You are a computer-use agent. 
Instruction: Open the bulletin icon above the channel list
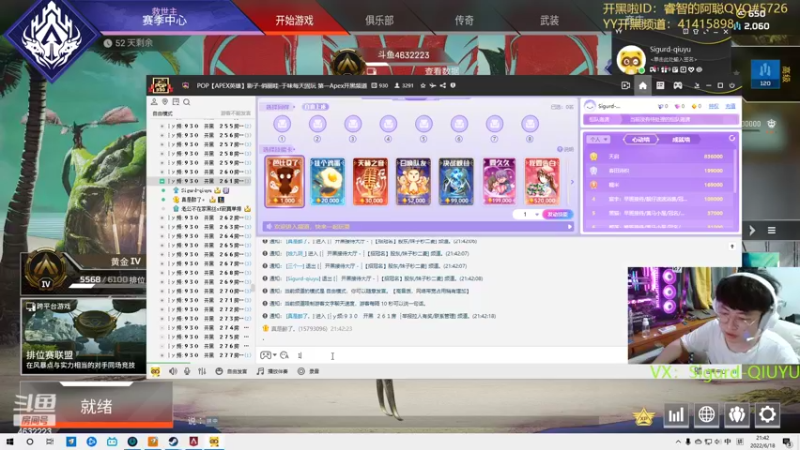(x=176, y=102)
